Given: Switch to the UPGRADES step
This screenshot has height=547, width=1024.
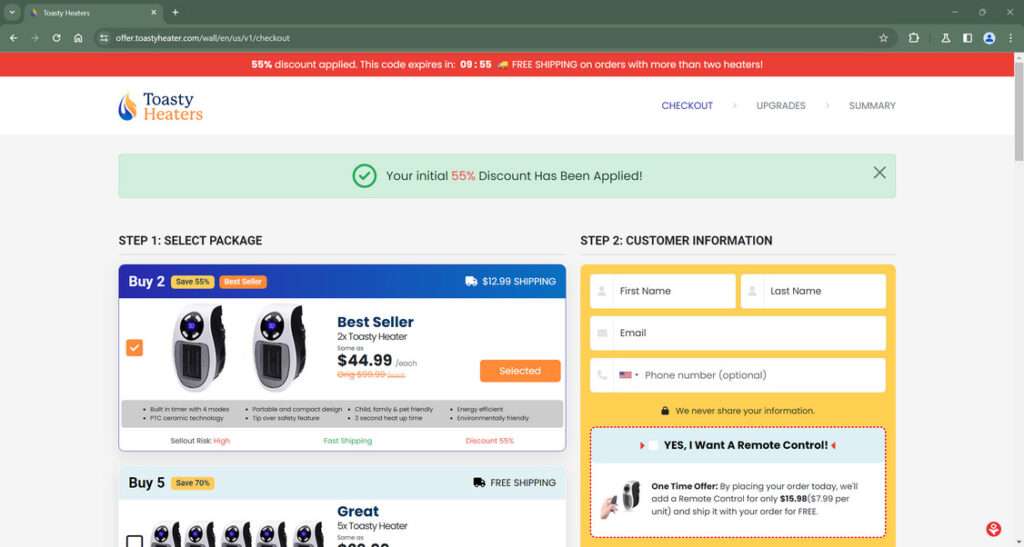Looking at the screenshot, I should [x=781, y=106].
